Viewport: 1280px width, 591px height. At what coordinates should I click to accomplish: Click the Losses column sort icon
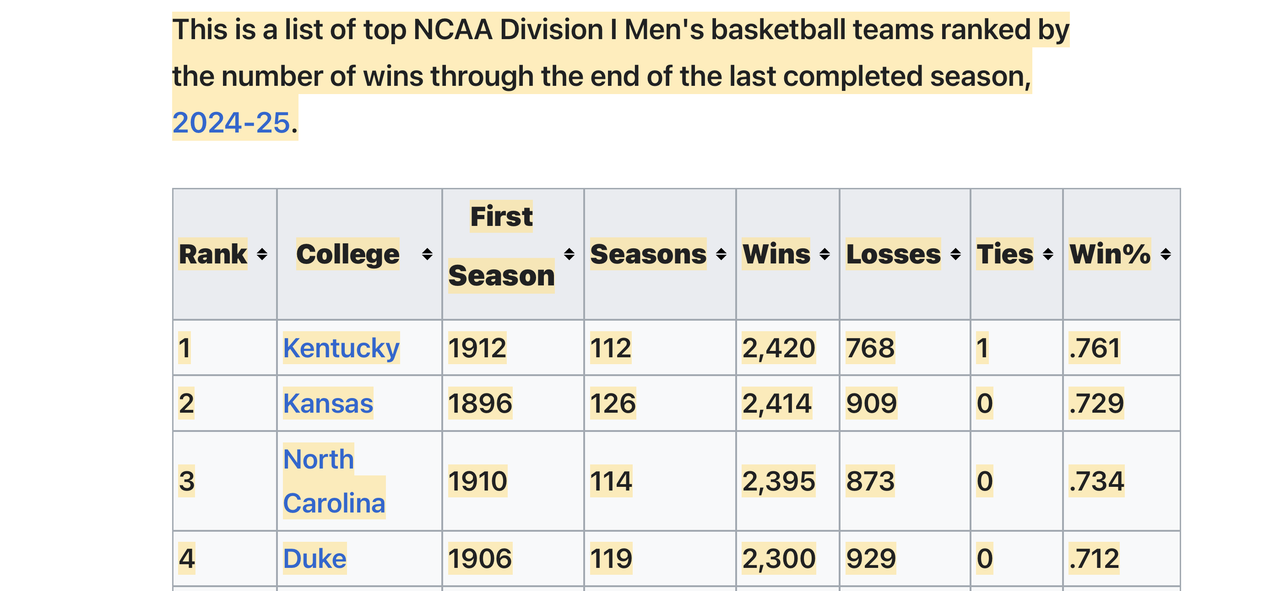pyautogui.click(x=955, y=255)
